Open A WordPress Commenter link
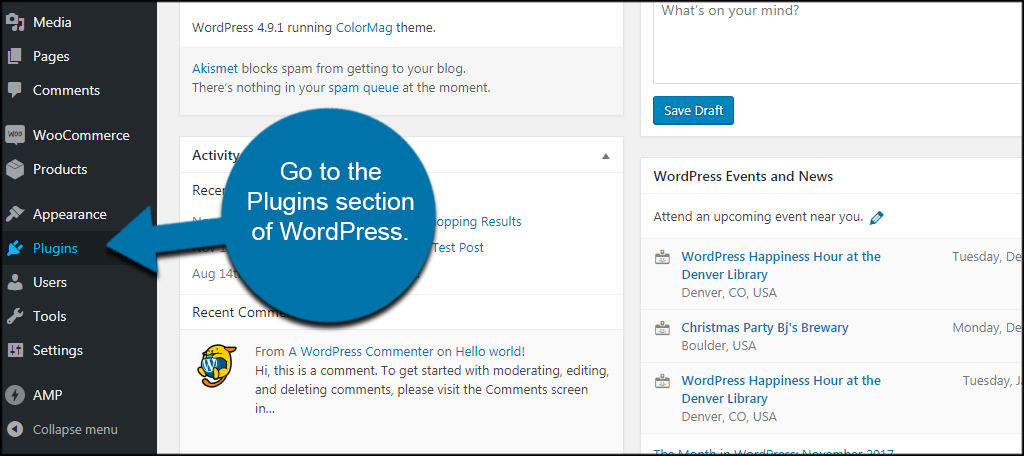 tap(360, 351)
